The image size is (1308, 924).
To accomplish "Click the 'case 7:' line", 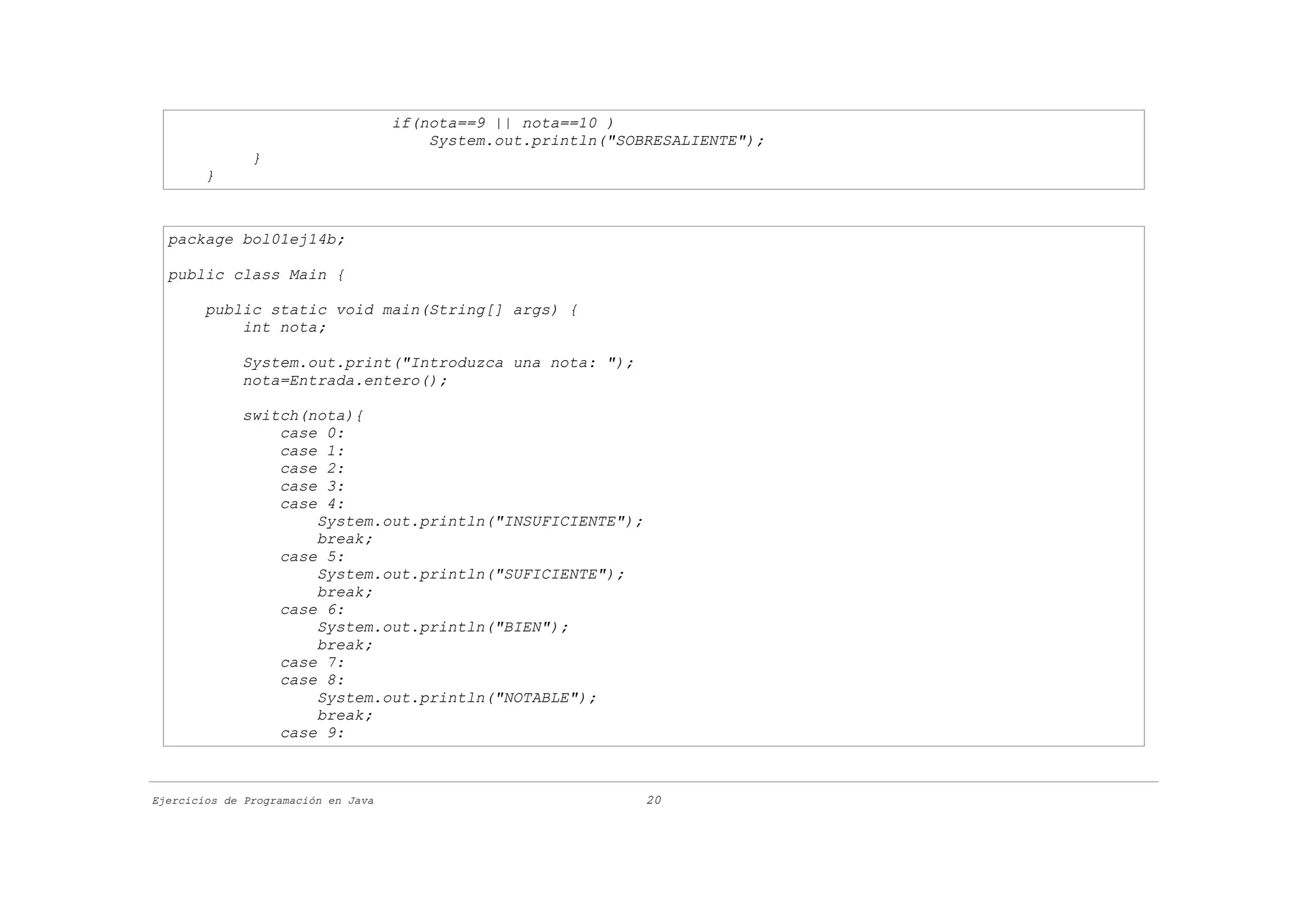I will click(x=312, y=663).
